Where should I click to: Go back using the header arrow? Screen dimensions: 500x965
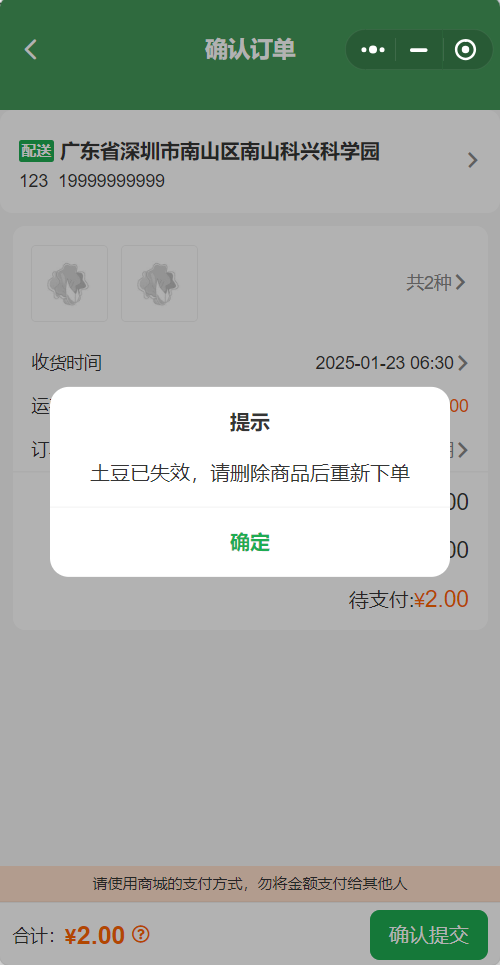(x=31, y=49)
